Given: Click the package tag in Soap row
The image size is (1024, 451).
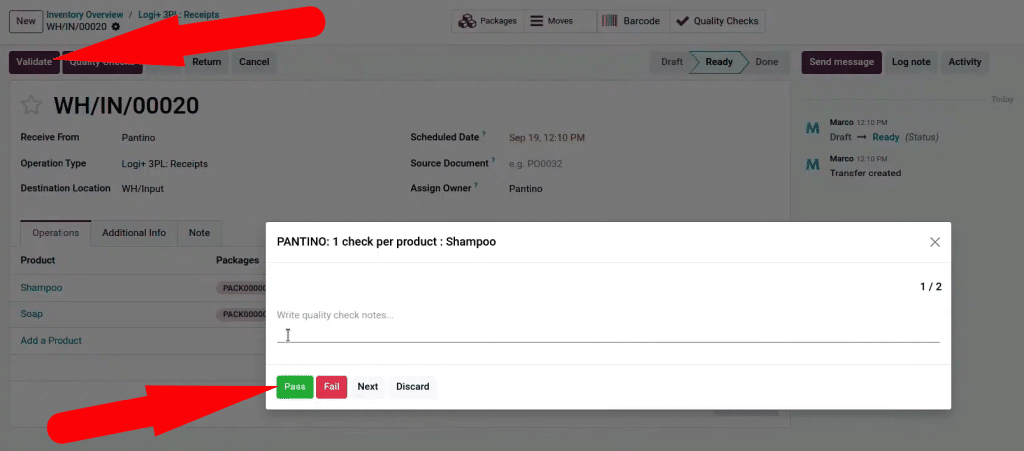Looking at the screenshot, I should point(242,314).
